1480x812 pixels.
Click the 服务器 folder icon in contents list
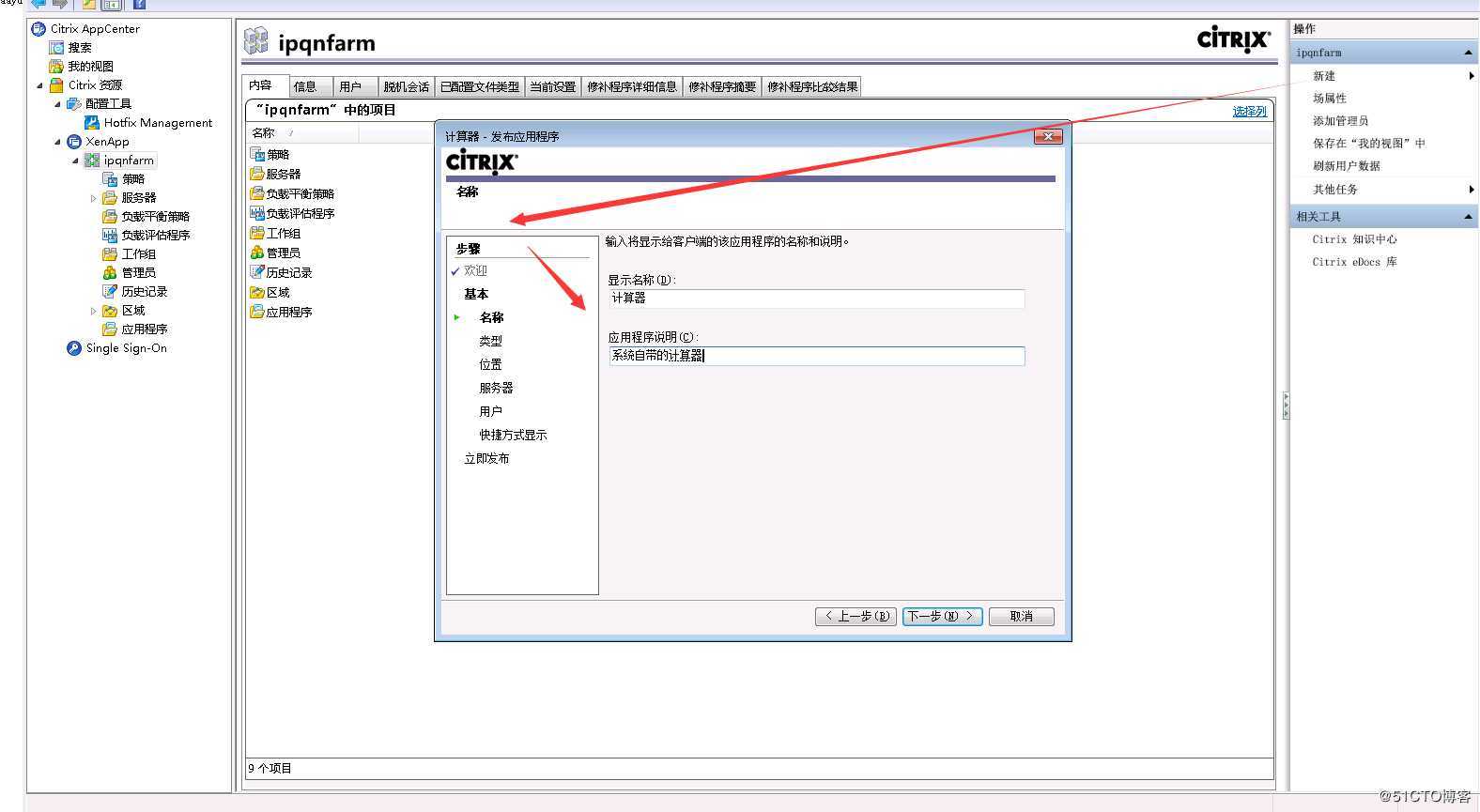click(x=257, y=174)
